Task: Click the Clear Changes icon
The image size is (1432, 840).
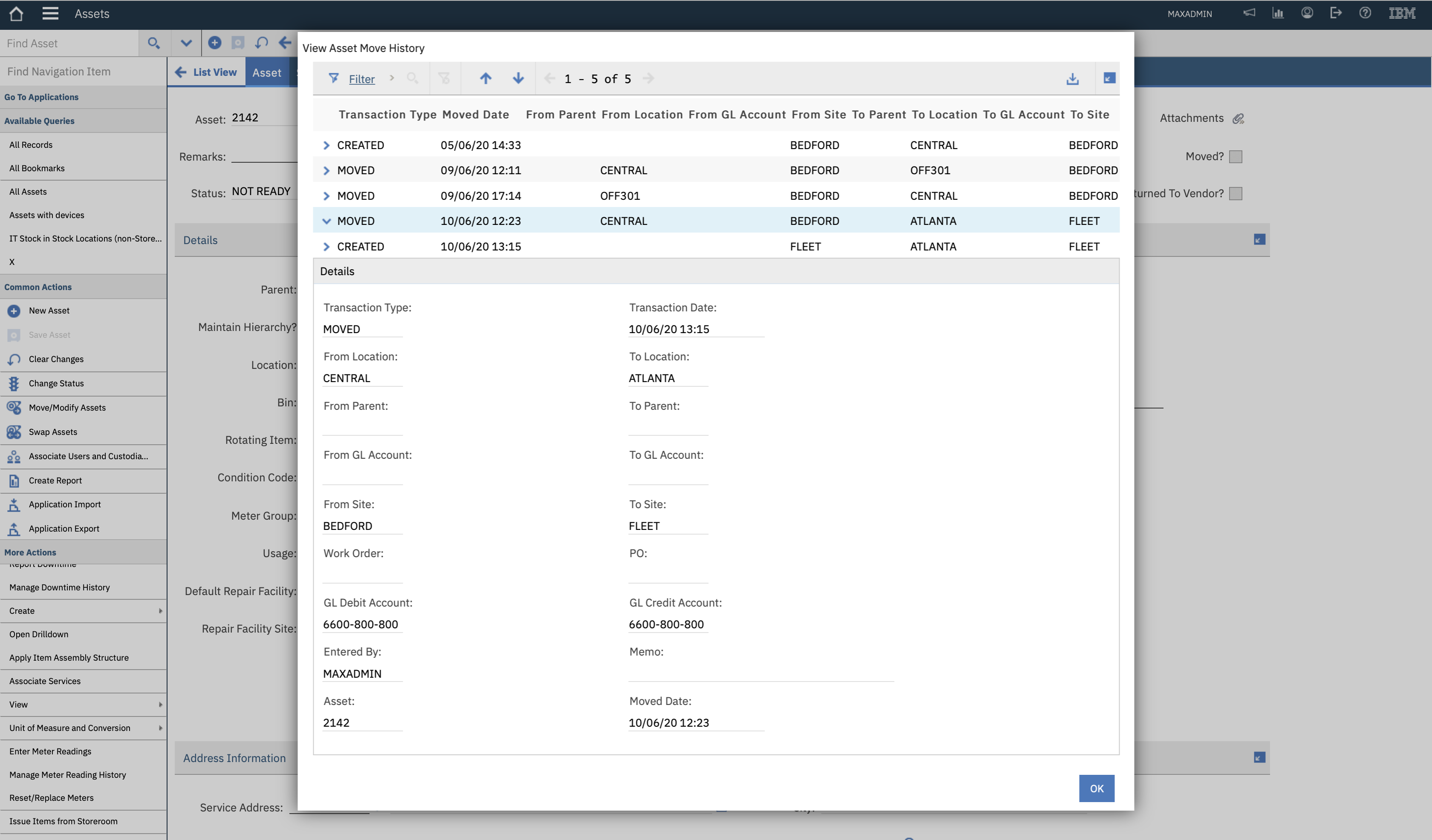Action: pos(14,358)
